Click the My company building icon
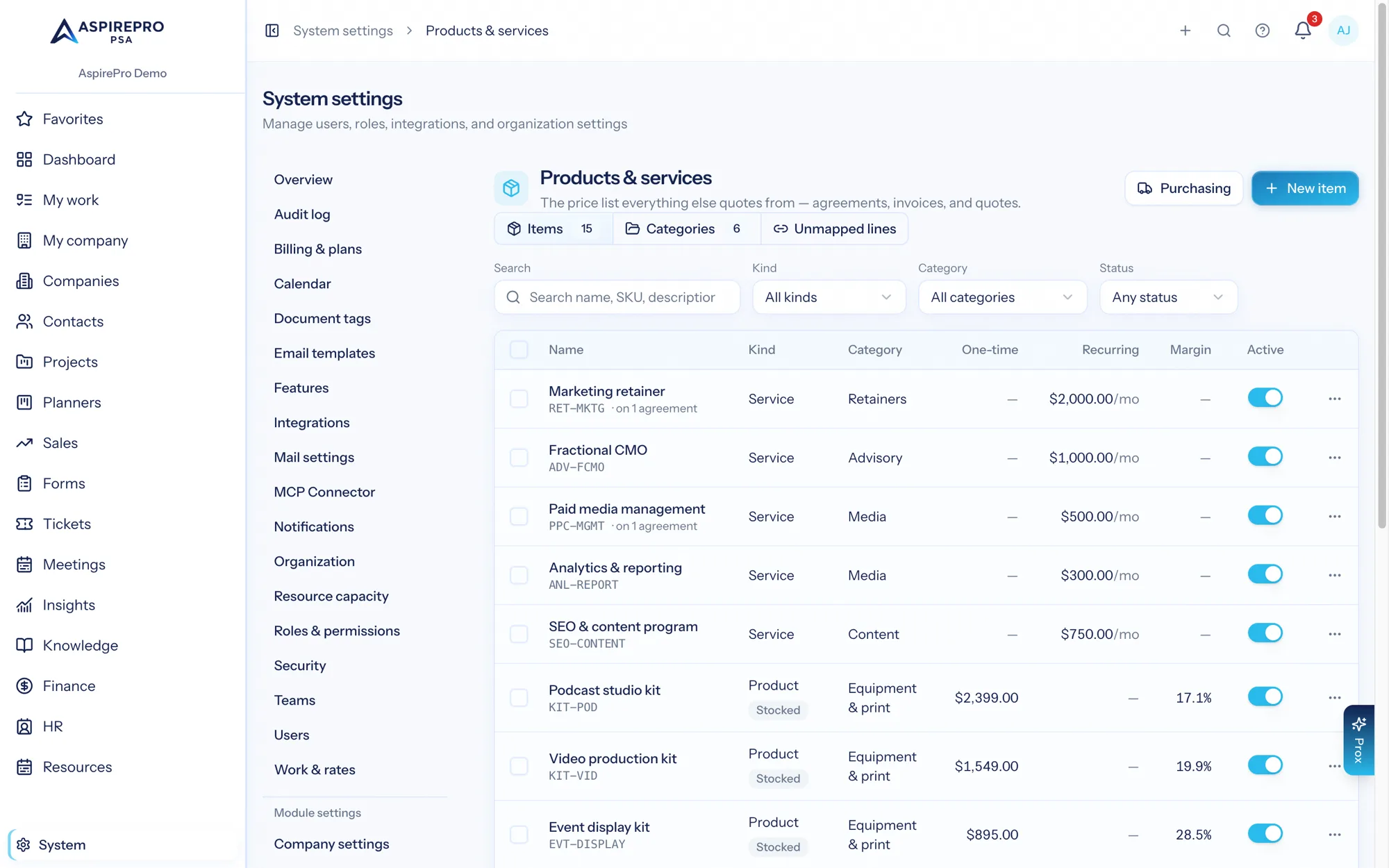This screenshot has width=1389, height=868. [x=24, y=240]
